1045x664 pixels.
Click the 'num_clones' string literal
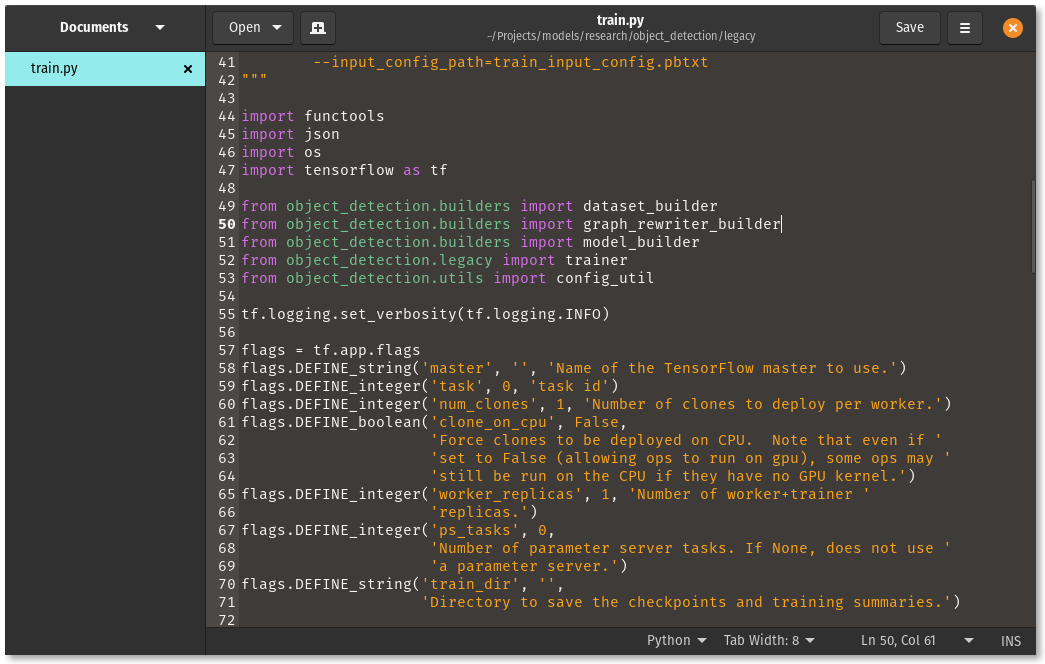pyautogui.click(x=483, y=404)
